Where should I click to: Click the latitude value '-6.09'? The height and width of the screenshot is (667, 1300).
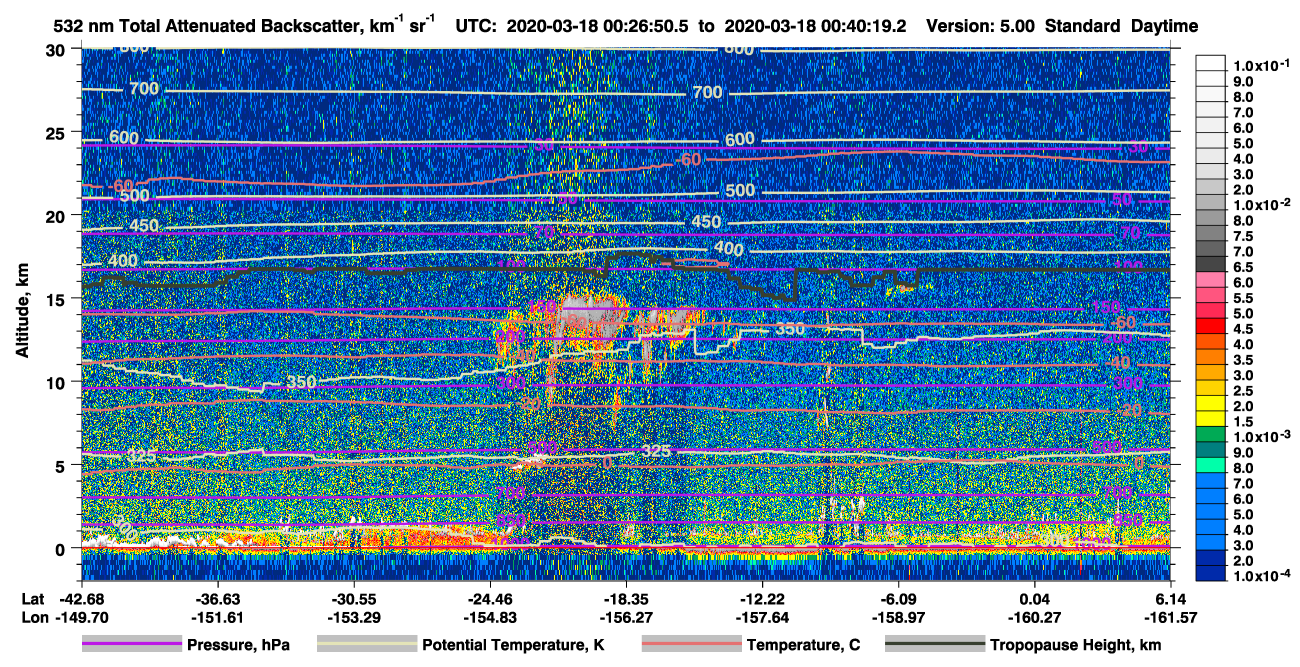(898, 599)
